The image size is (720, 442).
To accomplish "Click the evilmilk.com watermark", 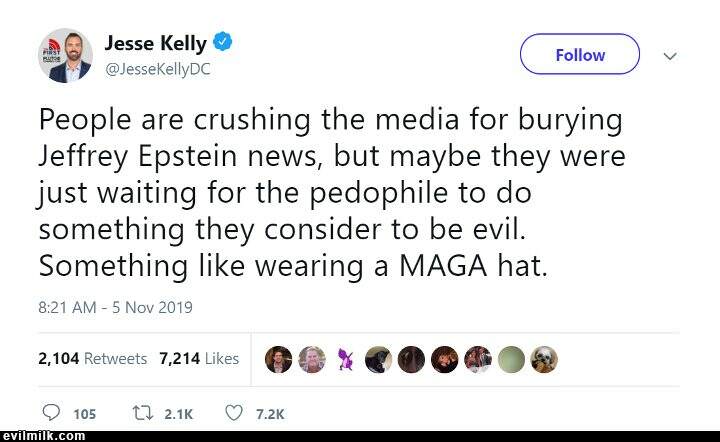I will [x=40, y=436].
